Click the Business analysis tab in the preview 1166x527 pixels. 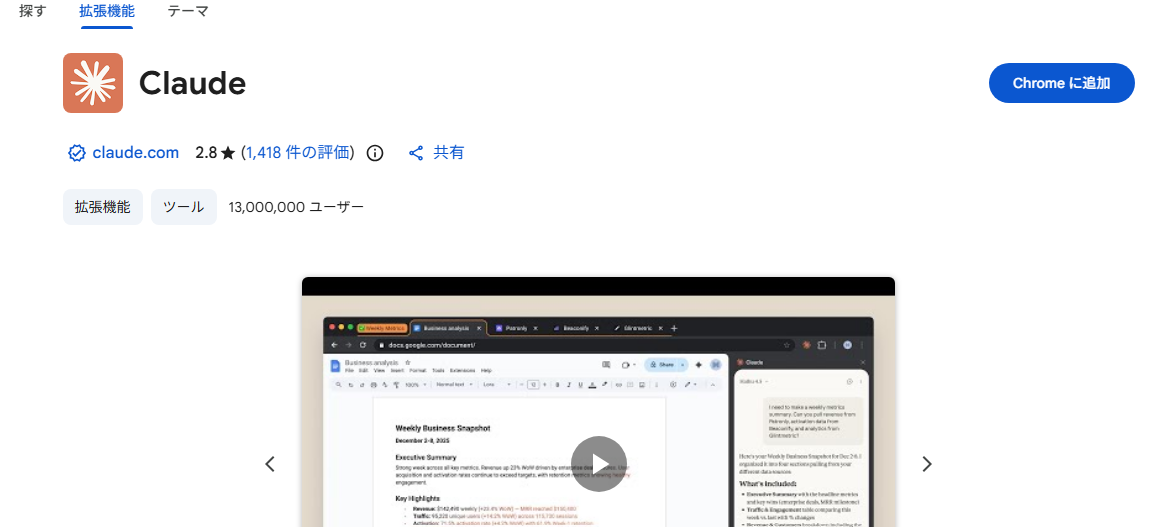tap(448, 328)
